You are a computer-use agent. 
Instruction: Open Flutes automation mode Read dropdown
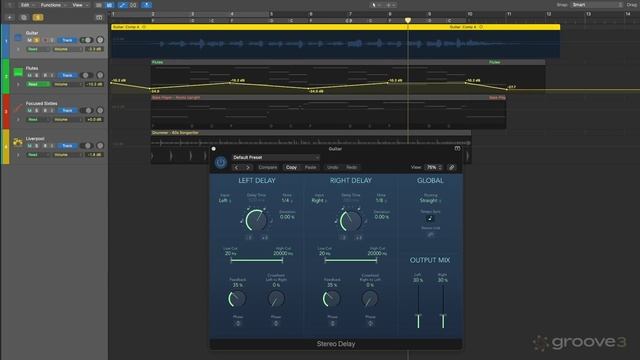(38, 84)
